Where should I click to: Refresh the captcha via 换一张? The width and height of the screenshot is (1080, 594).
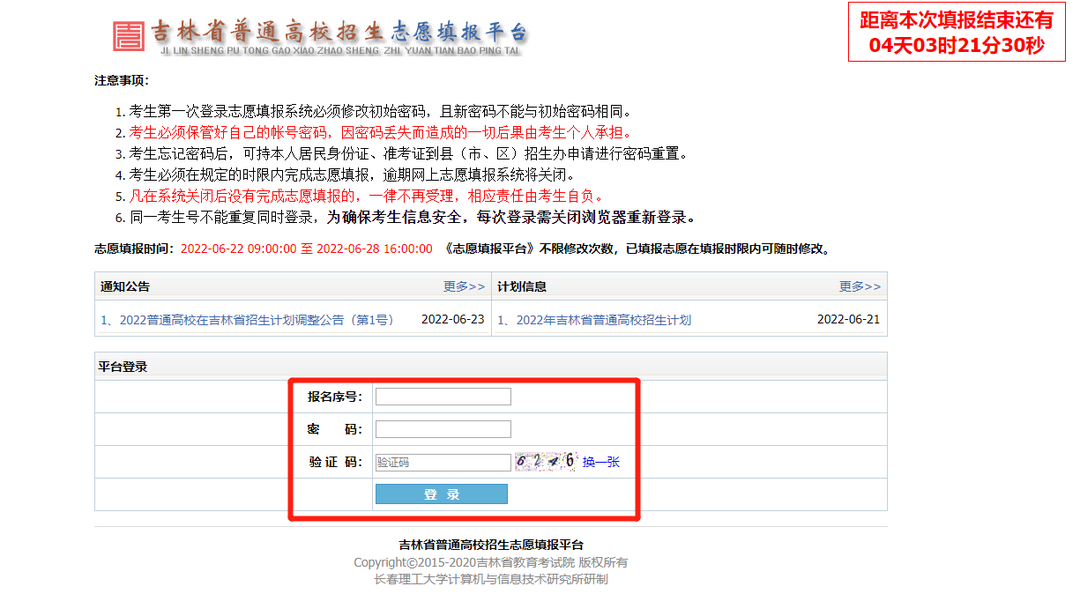click(x=601, y=462)
